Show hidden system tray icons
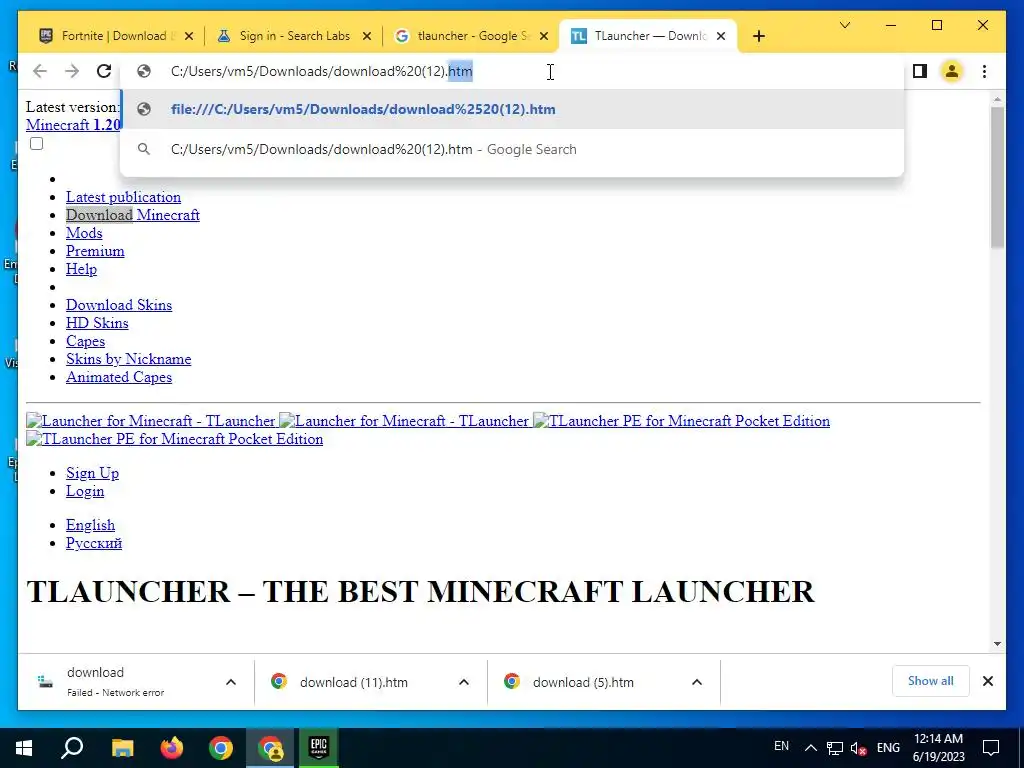Image resolution: width=1024 pixels, height=768 pixels. pos(810,748)
